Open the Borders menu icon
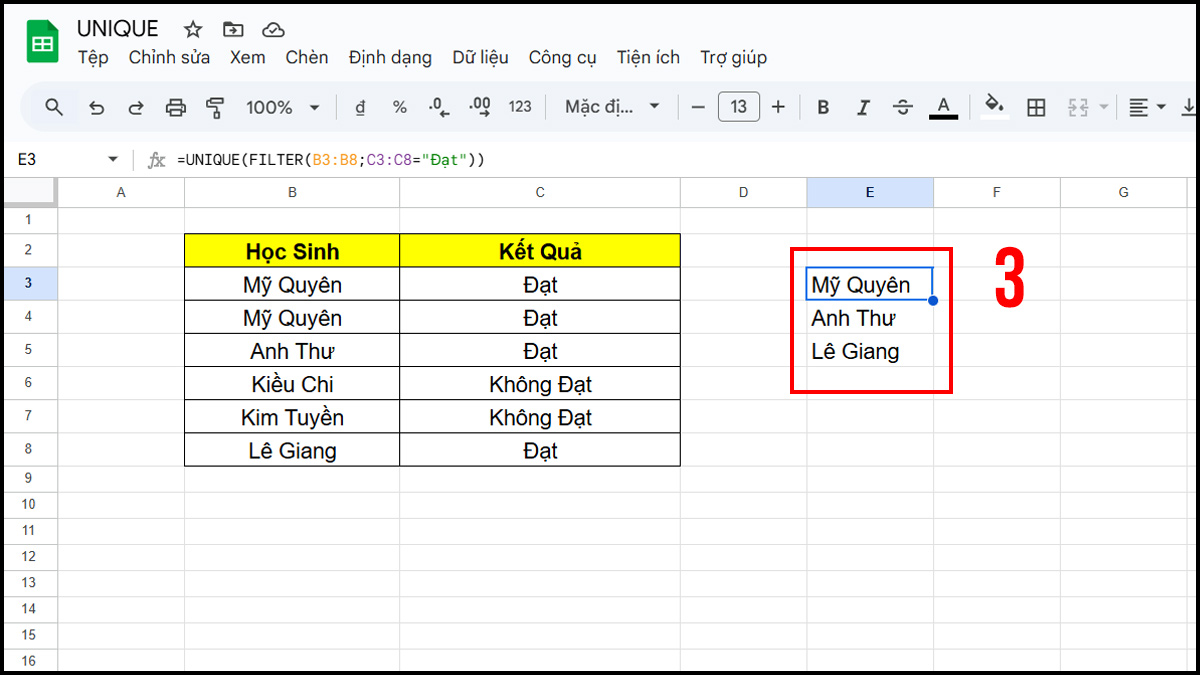 (x=1037, y=106)
